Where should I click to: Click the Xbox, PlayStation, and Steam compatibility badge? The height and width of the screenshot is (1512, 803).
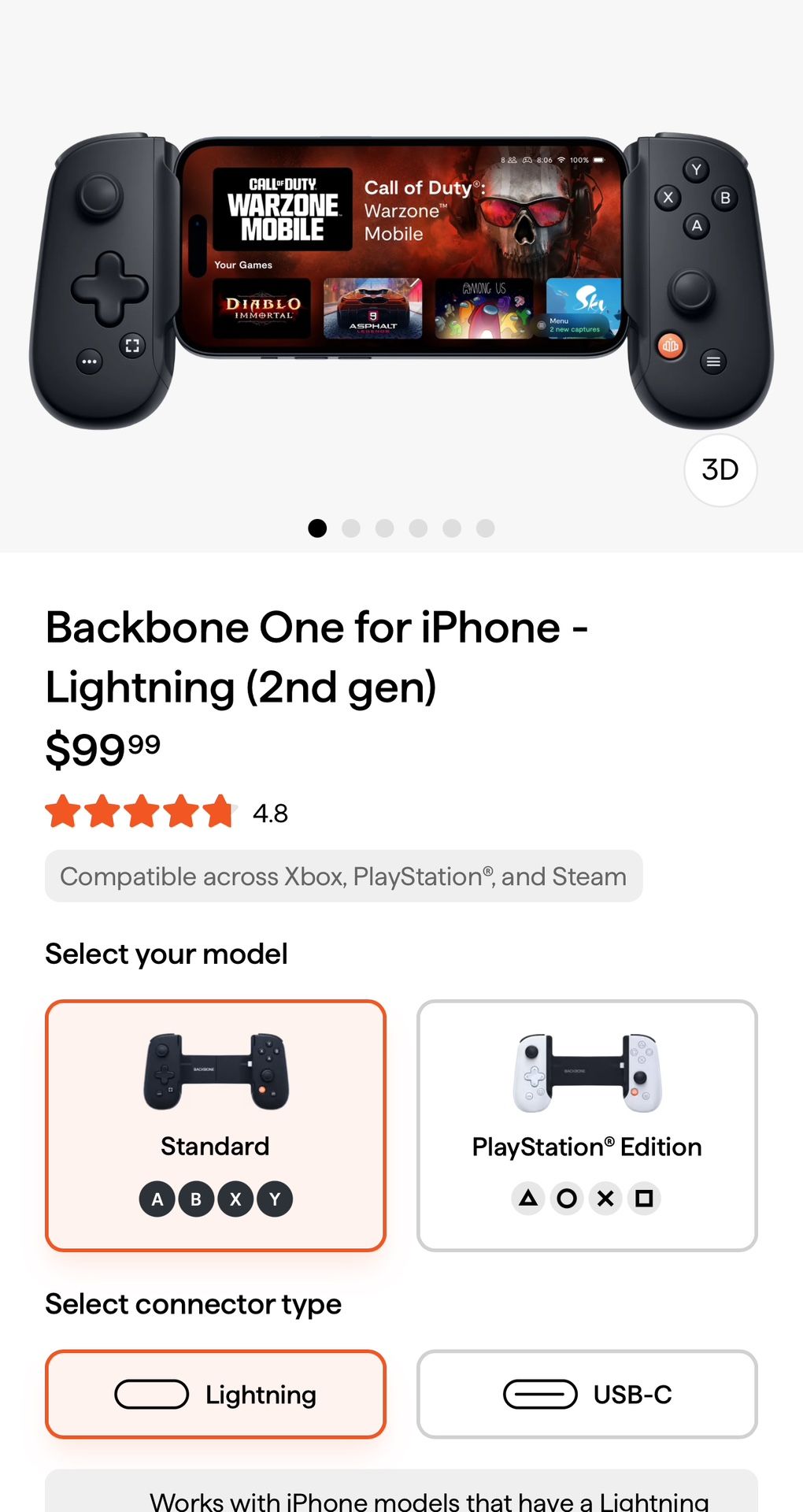(343, 876)
